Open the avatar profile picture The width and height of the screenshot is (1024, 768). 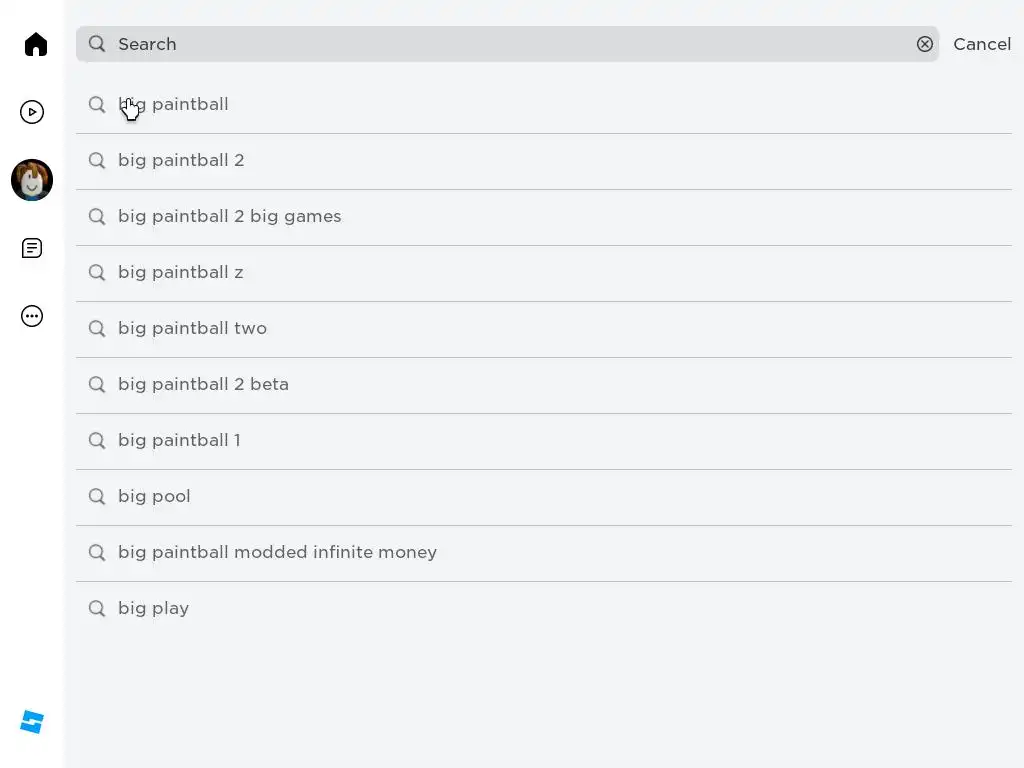32,180
